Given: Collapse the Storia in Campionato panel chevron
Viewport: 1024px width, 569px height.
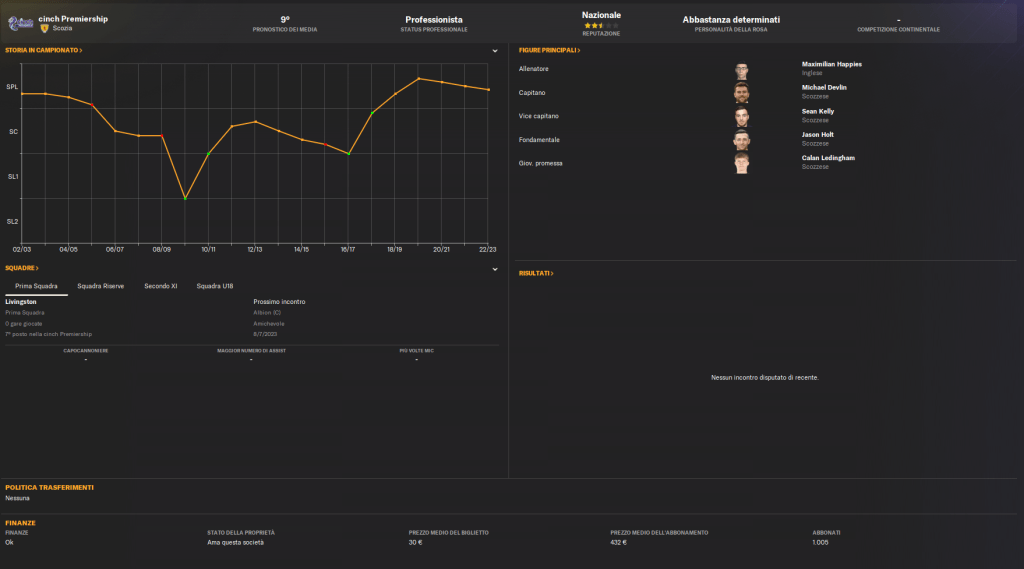Looking at the screenshot, I should [x=495, y=50].
